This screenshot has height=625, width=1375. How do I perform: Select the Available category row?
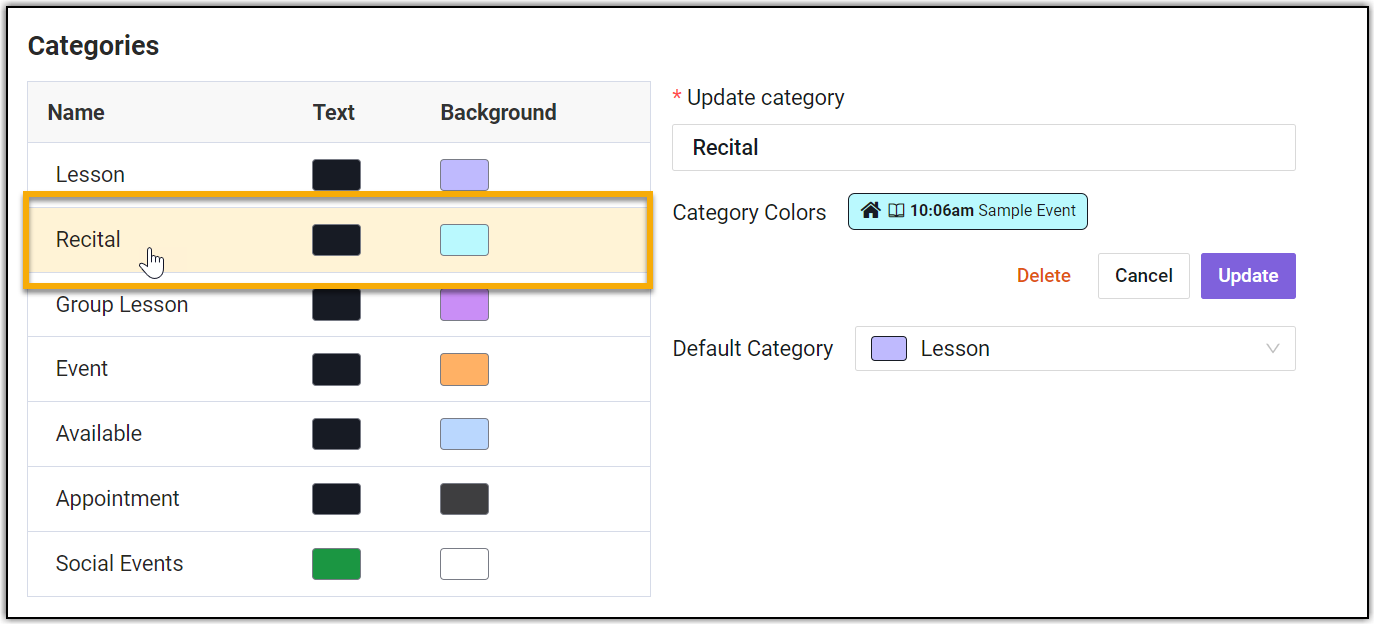[x=99, y=434]
